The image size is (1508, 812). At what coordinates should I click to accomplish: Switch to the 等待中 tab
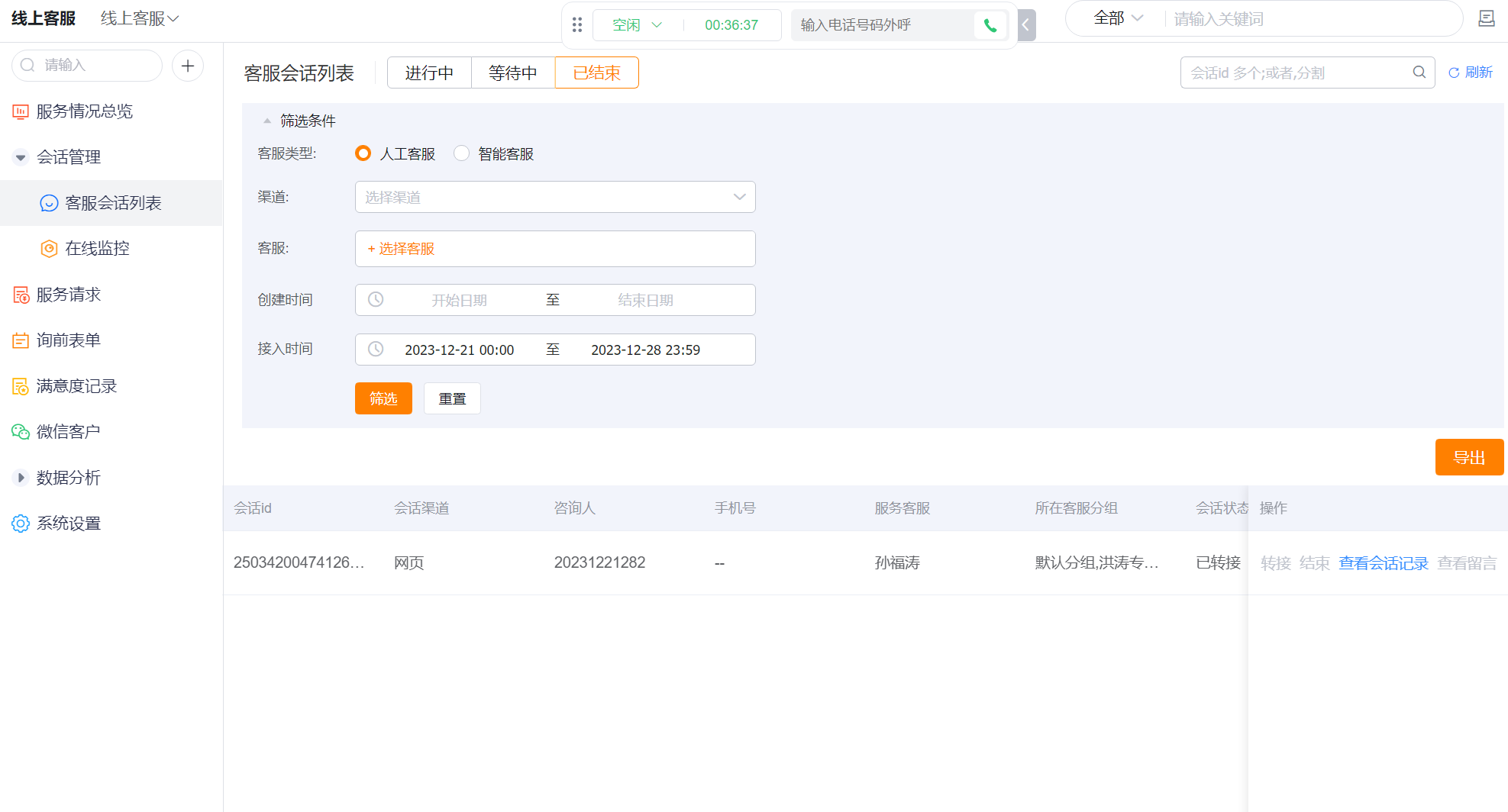(513, 72)
